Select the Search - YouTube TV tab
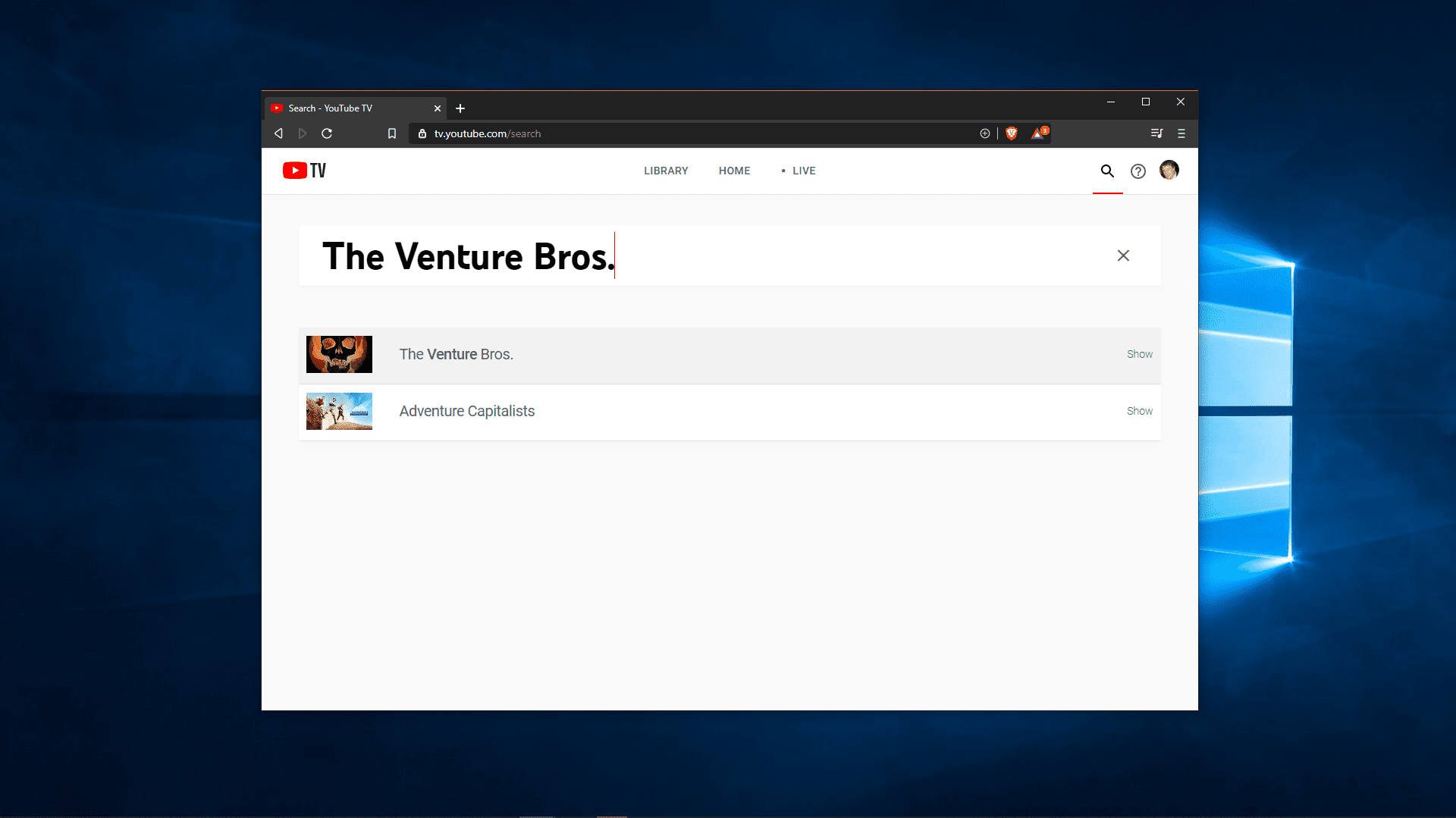The height and width of the screenshot is (818, 1456). pyautogui.click(x=355, y=108)
